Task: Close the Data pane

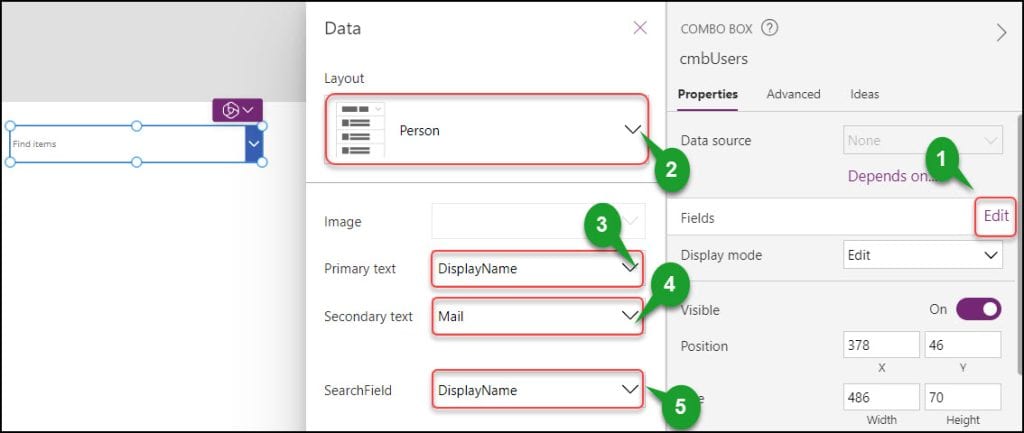Action: point(640,27)
